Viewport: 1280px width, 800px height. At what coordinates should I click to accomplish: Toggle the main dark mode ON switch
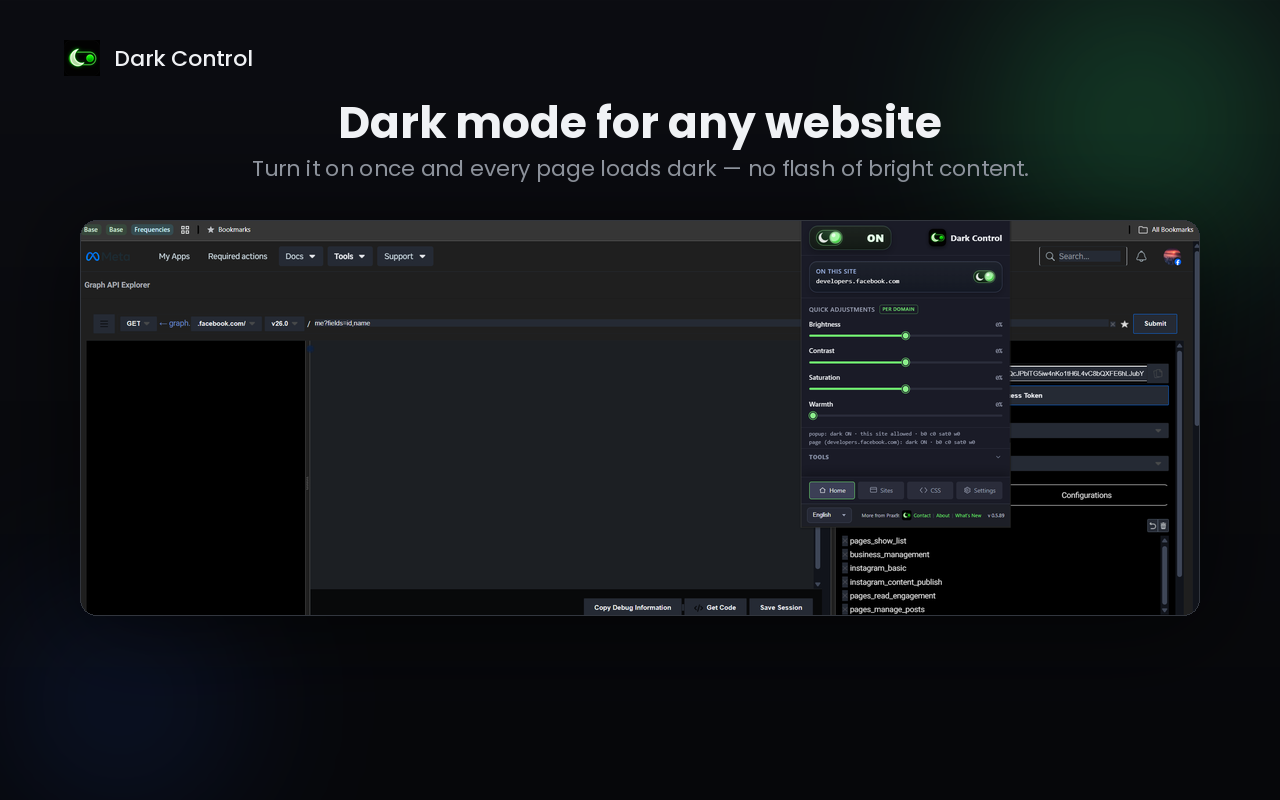click(830, 238)
